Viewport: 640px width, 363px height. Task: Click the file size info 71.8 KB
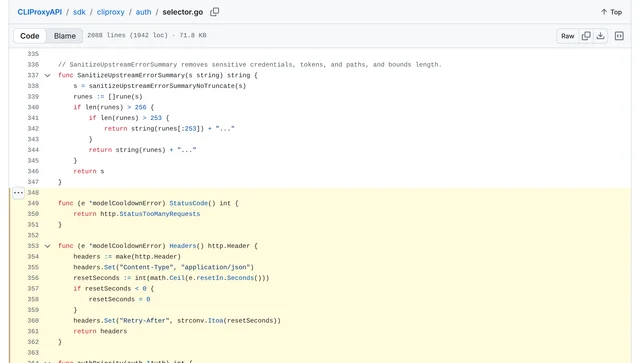click(193, 35)
